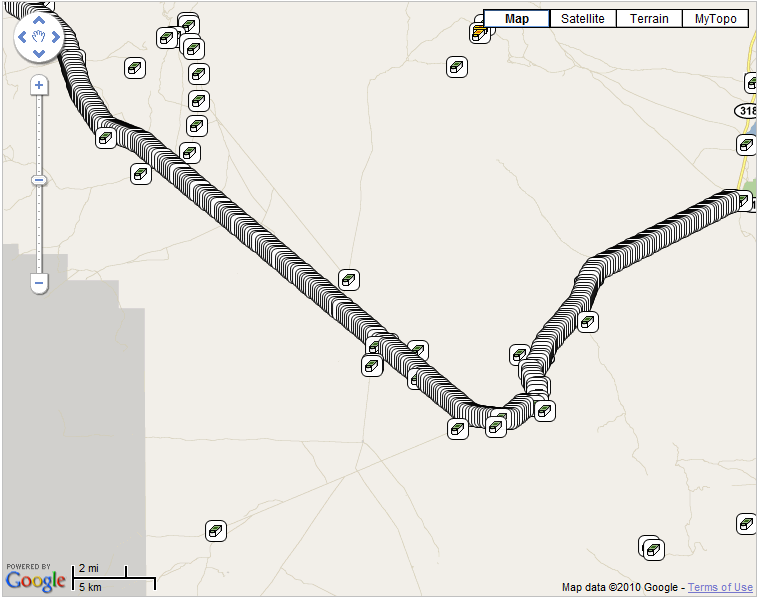Select the isolated cache marker above the scale bar

tap(215, 531)
